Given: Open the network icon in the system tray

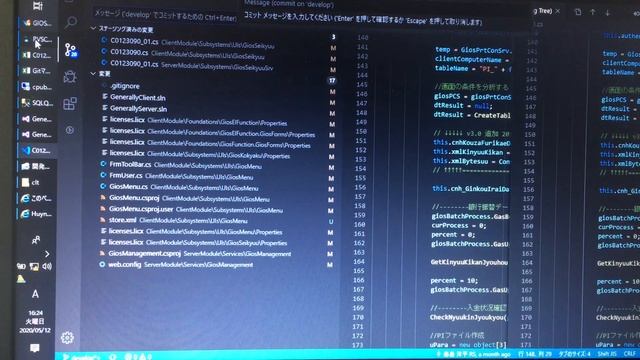Looking at the screenshot, I should [34, 267].
